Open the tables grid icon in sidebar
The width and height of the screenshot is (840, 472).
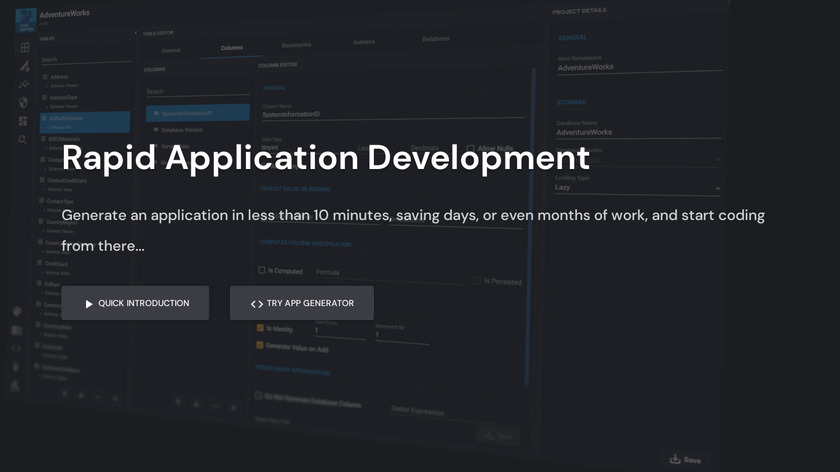point(24,47)
